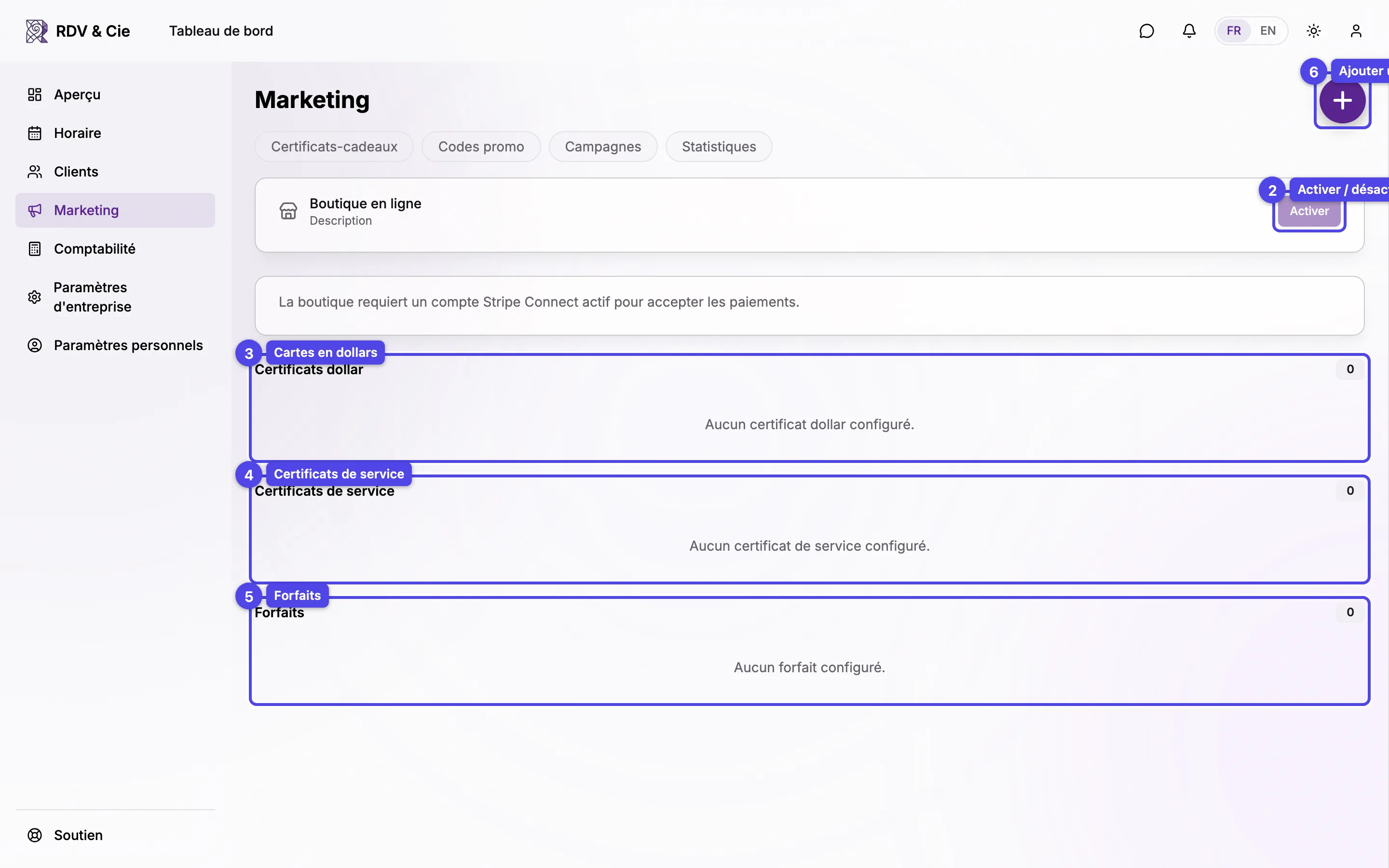1389x868 pixels.
Task: Switch language to FR
Action: [1233, 31]
